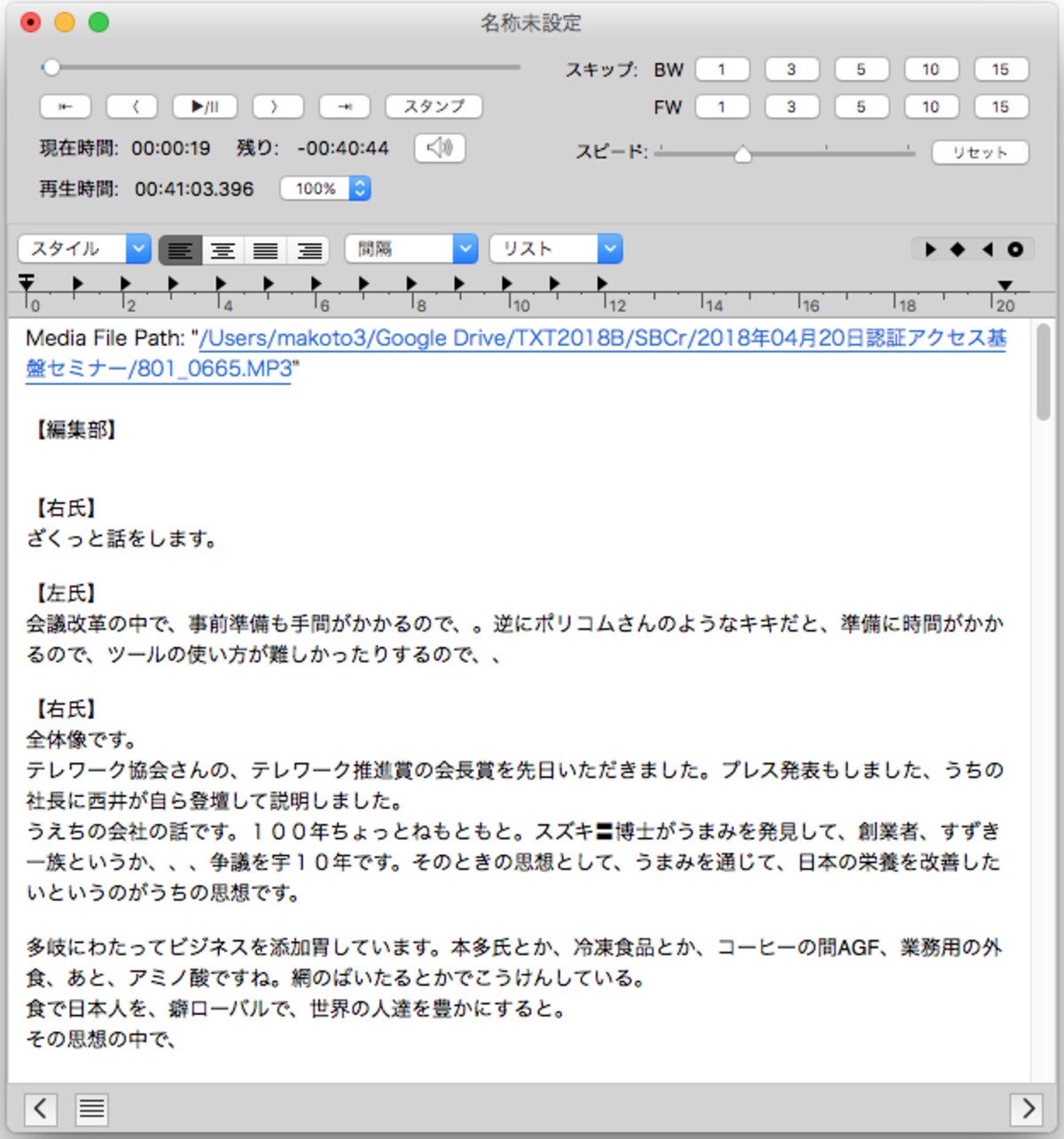1064x1139 pixels.
Task: Click the current time value 00:00:19
Action: click(170, 148)
